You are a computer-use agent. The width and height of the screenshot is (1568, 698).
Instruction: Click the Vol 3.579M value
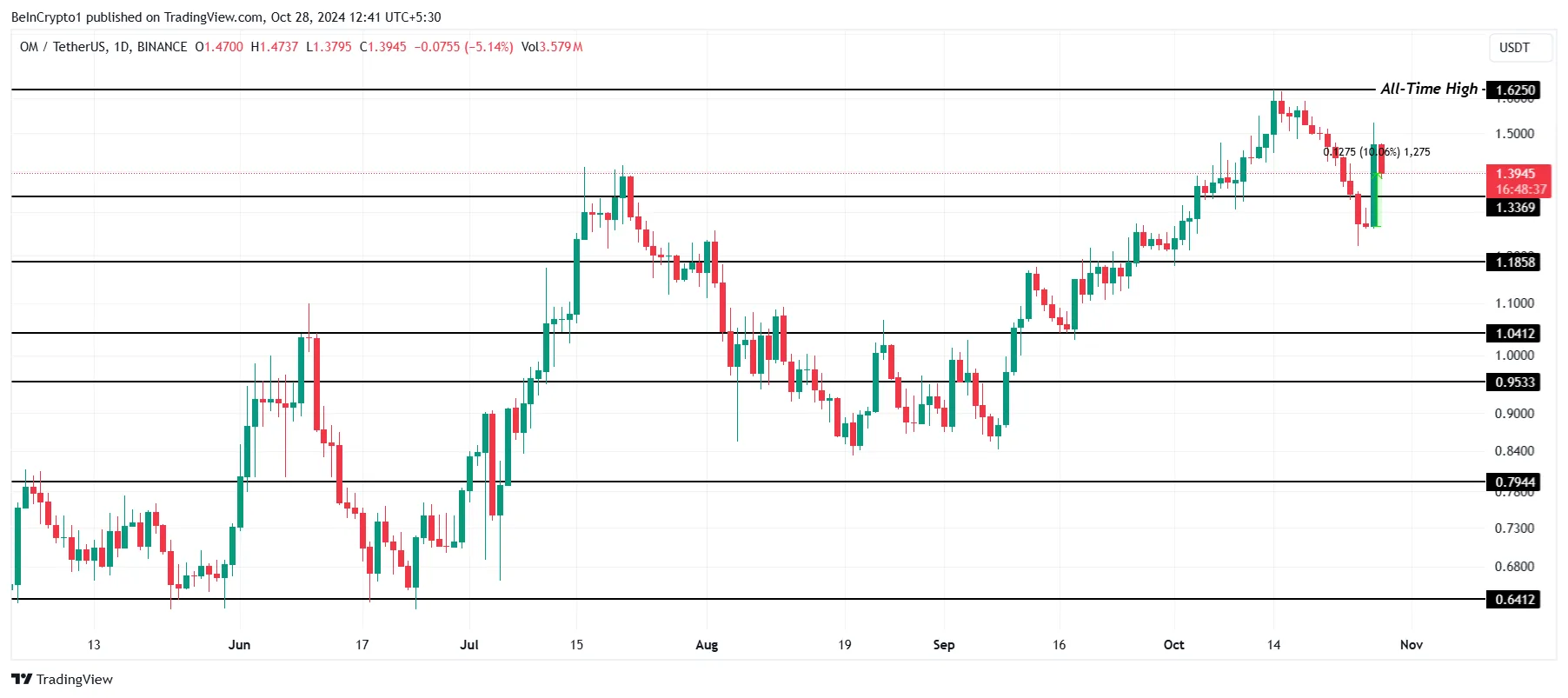552,47
